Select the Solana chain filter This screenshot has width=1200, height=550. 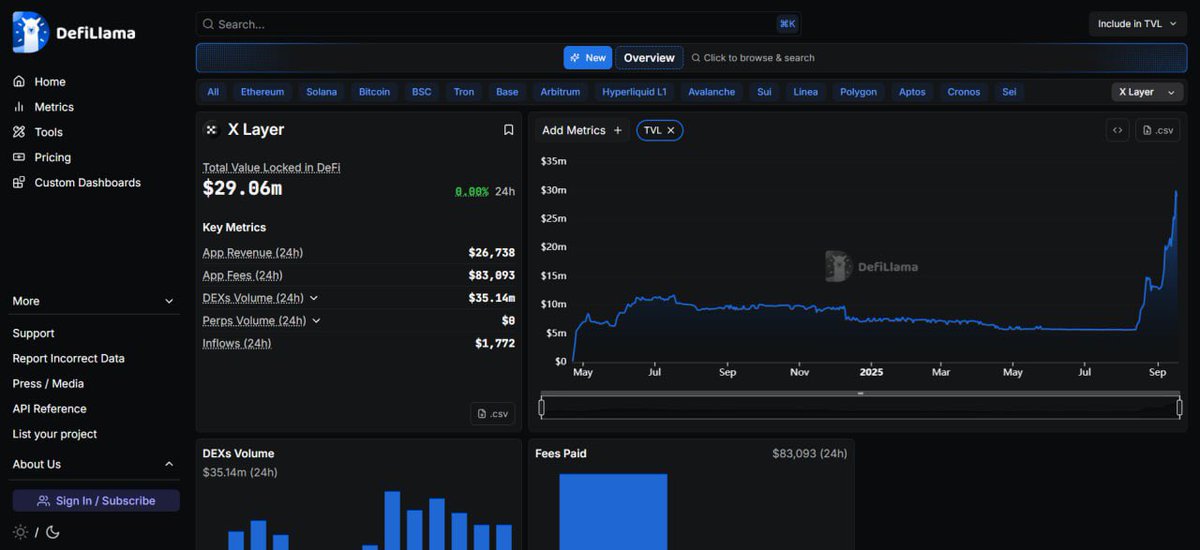pos(322,92)
